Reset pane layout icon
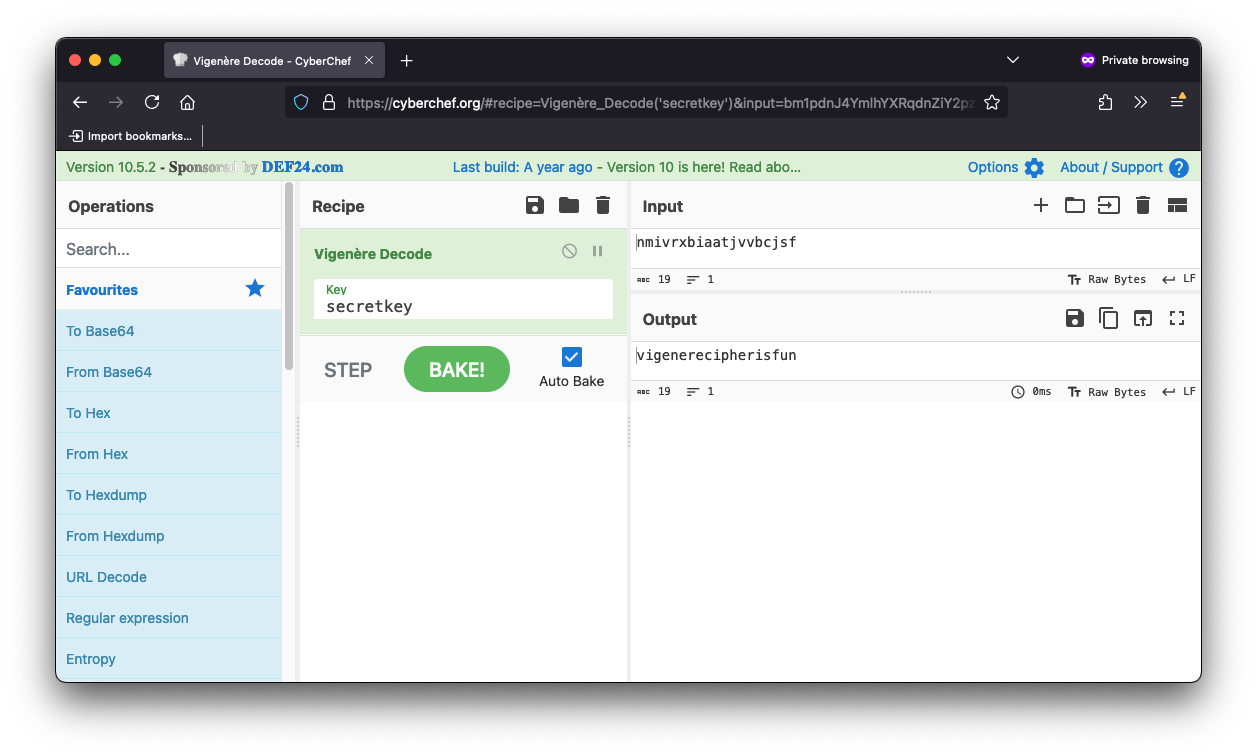The height and width of the screenshot is (756, 1257). tap(1177, 206)
